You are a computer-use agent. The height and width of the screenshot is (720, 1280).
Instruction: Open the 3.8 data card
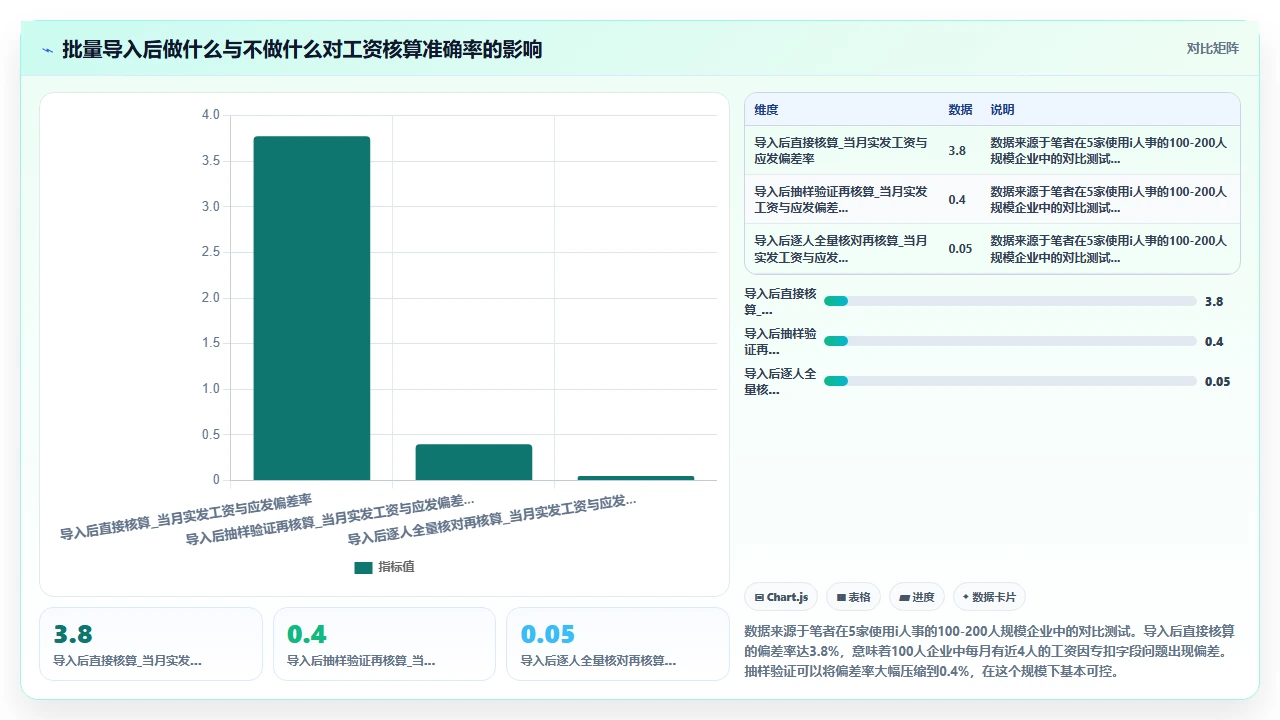[151, 644]
